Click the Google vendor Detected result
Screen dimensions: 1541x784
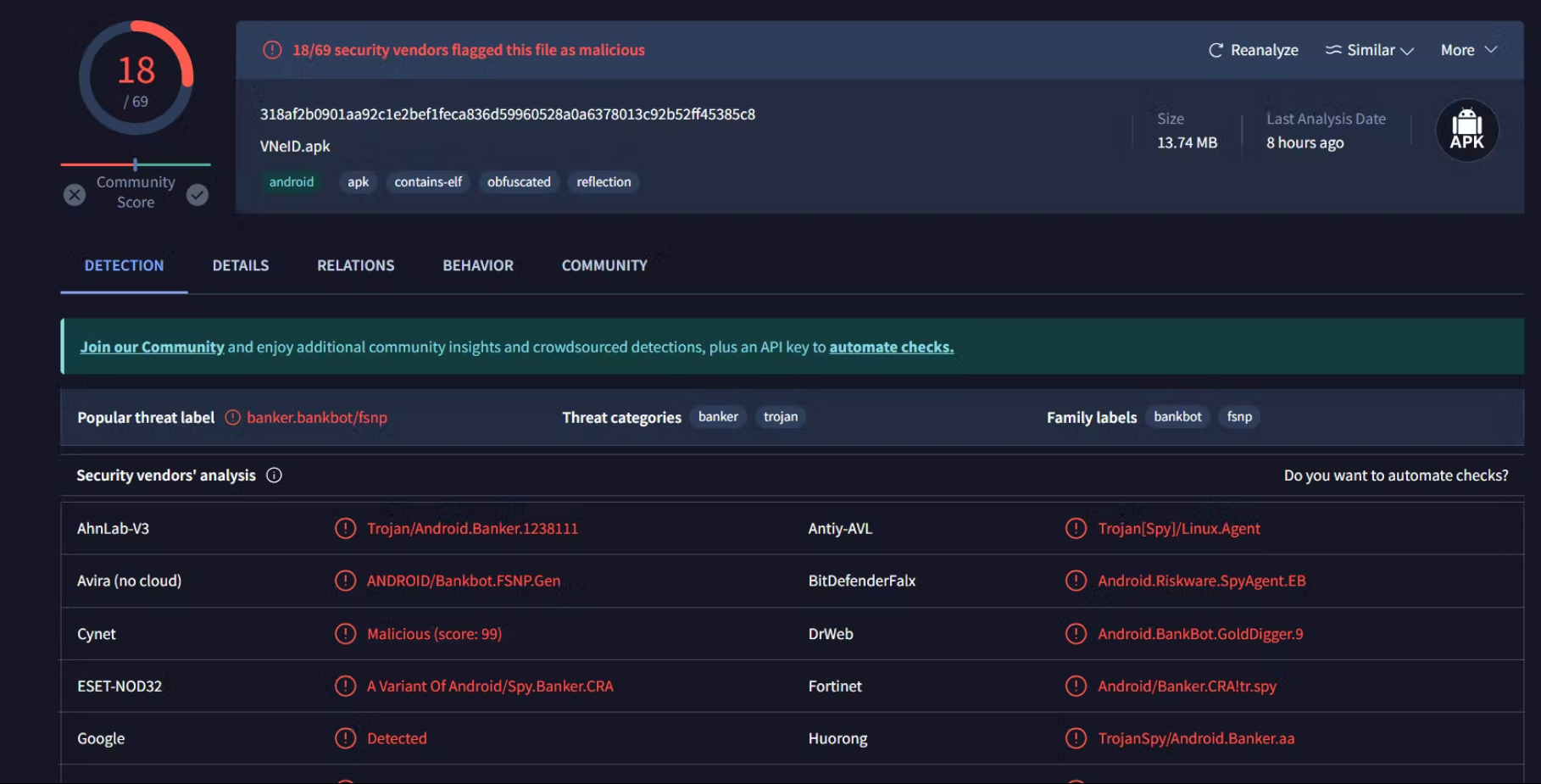[x=397, y=738]
